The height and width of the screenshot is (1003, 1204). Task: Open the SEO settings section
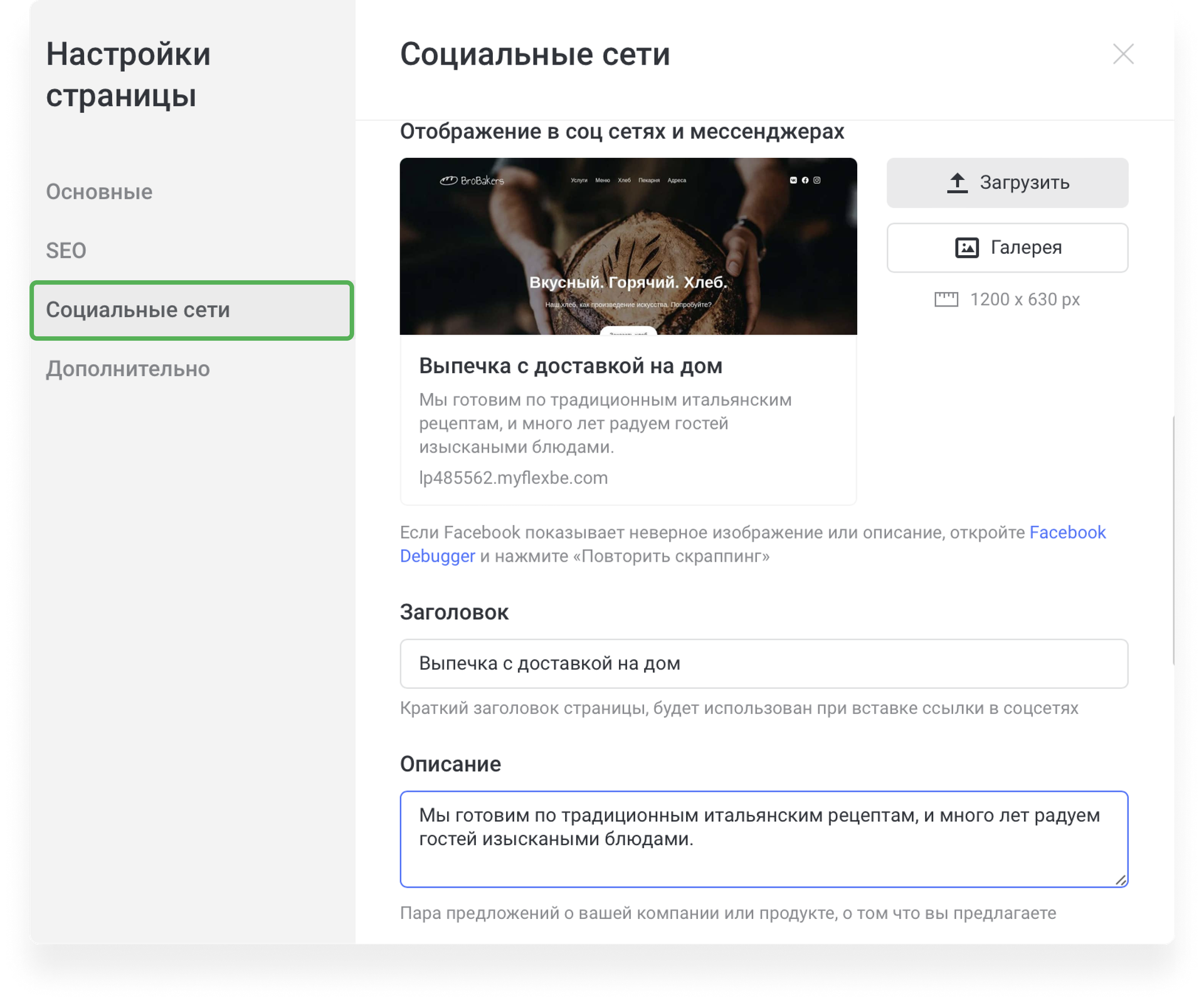pyautogui.click(x=65, y=251)
